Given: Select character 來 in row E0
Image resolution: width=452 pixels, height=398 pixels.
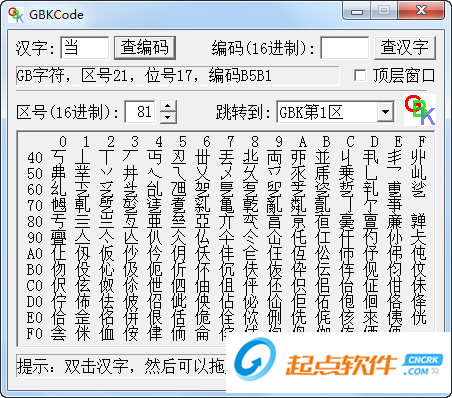Looking at the screenshot, I should tap(371, 317).
